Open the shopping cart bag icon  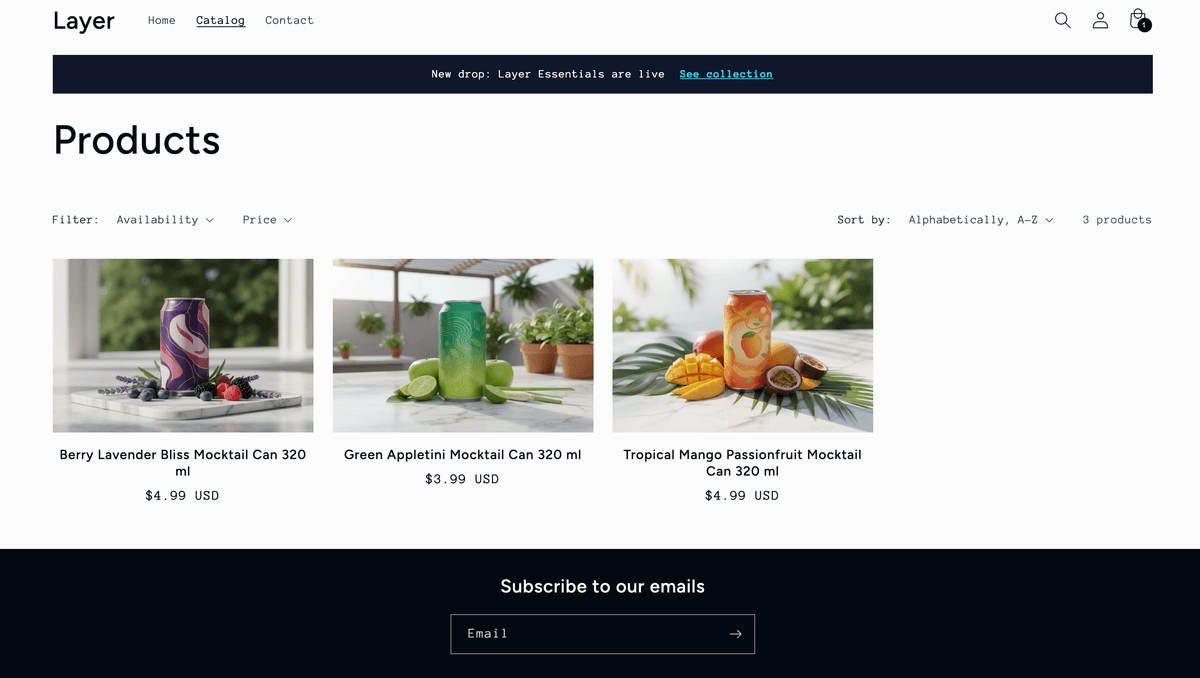[1137, 19]
